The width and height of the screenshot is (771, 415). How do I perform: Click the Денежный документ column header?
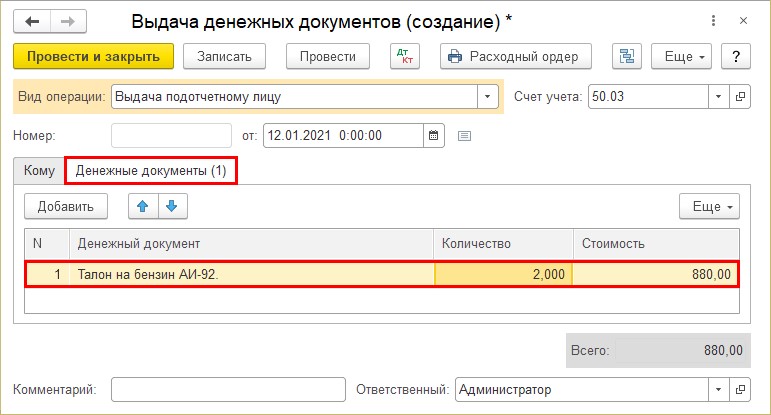click(x=251, y=243)
